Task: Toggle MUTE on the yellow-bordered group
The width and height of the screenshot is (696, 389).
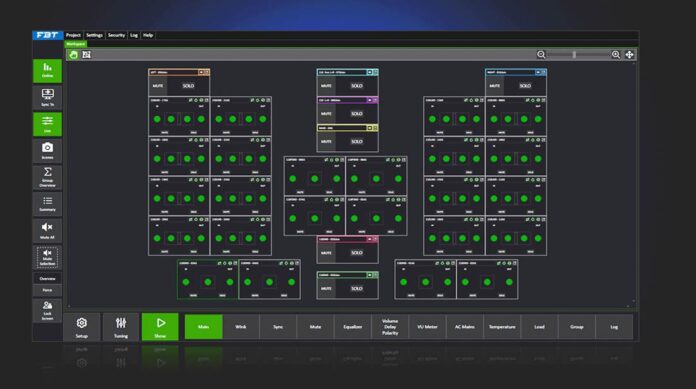Action: pyautogui.click(x=326, y=142)
